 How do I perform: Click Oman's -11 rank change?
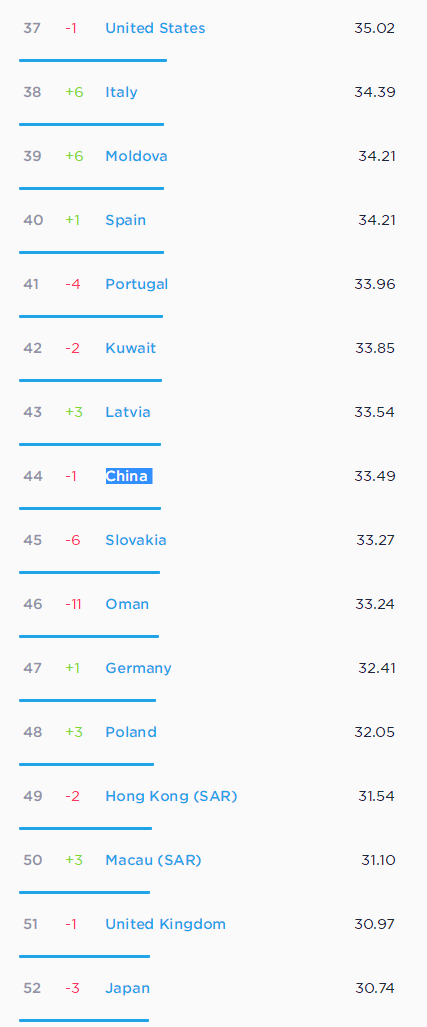[x=73, y=604]
